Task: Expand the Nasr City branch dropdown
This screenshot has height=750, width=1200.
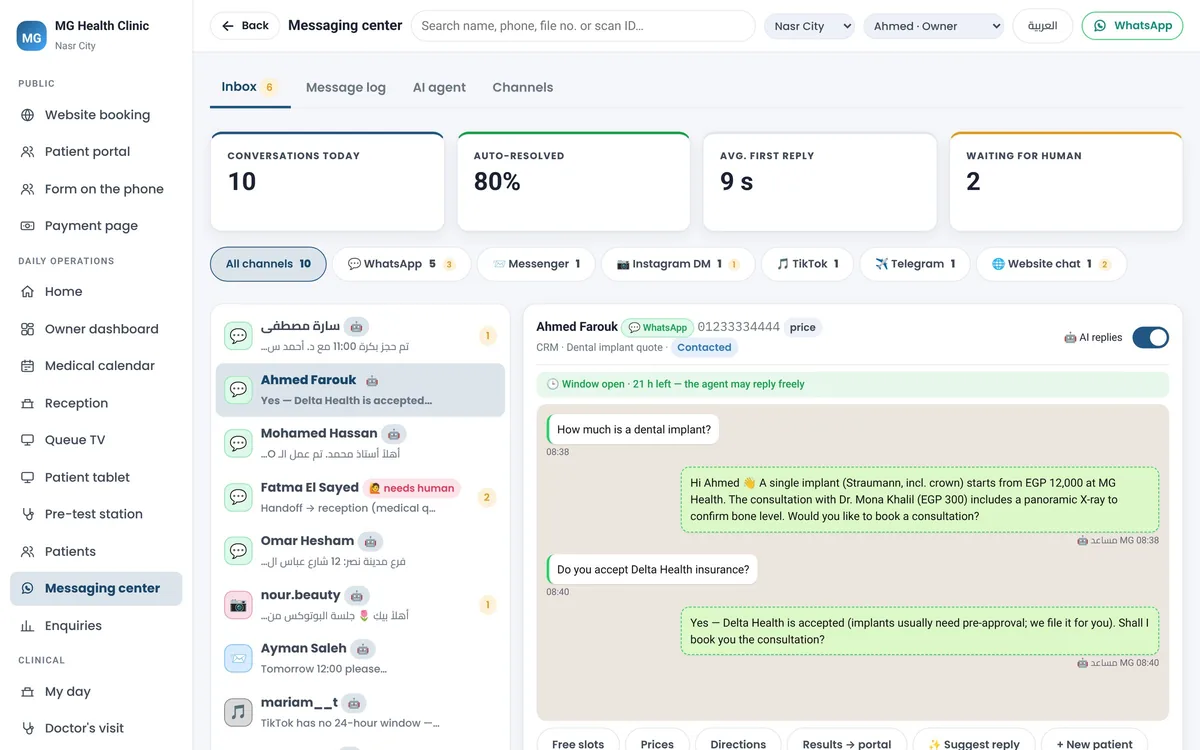Action: 809,26
